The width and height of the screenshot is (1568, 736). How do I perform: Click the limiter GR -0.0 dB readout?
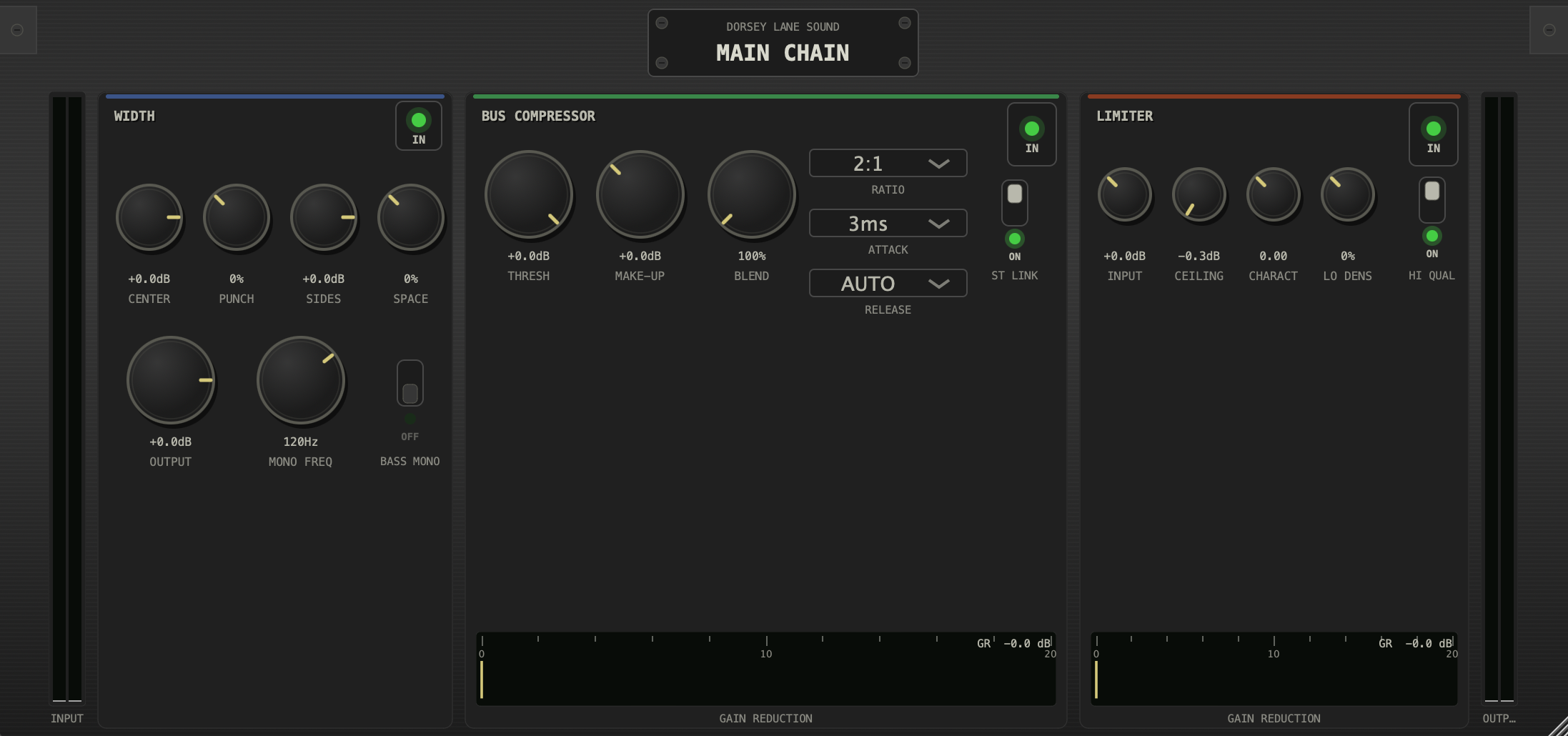(1416, 643)
